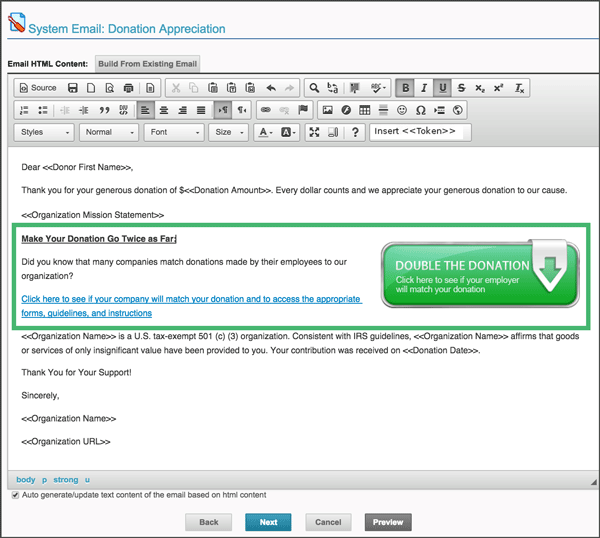Click the Cut scissors icon
Screen dimensions: 600x538
point(176,88)
